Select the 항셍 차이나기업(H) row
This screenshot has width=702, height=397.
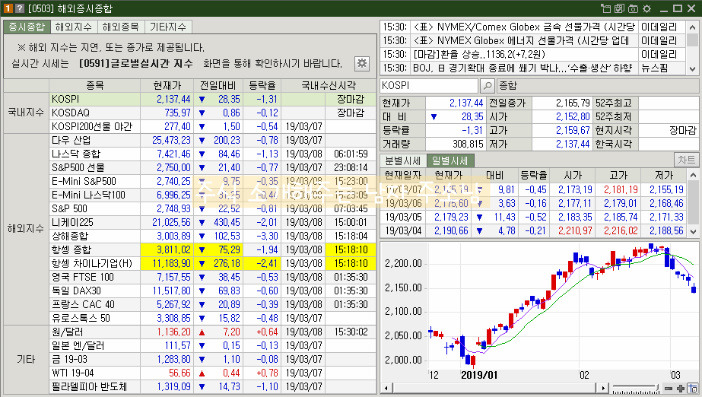213,264
